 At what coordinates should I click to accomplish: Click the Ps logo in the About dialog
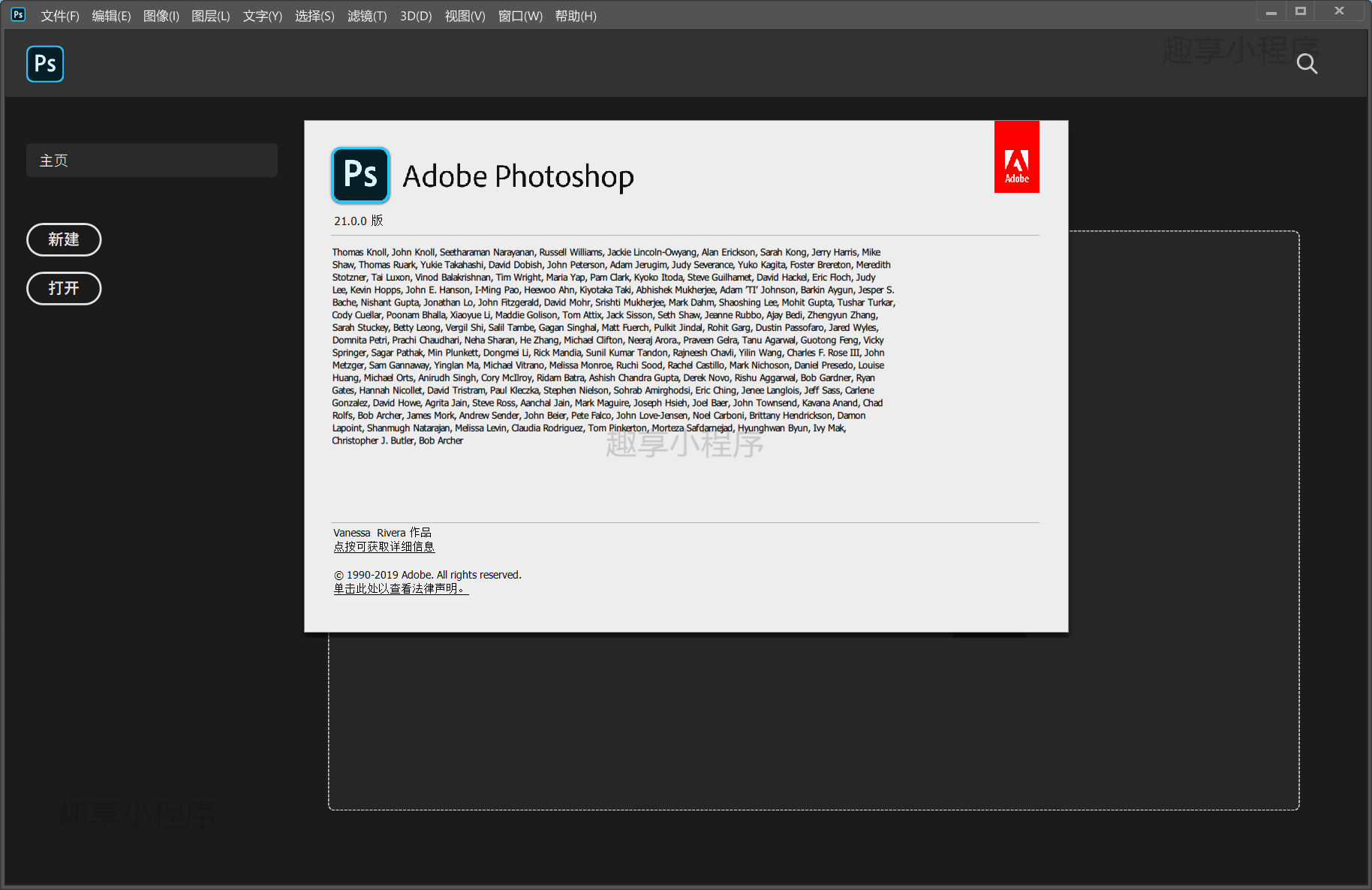[361, 176]
